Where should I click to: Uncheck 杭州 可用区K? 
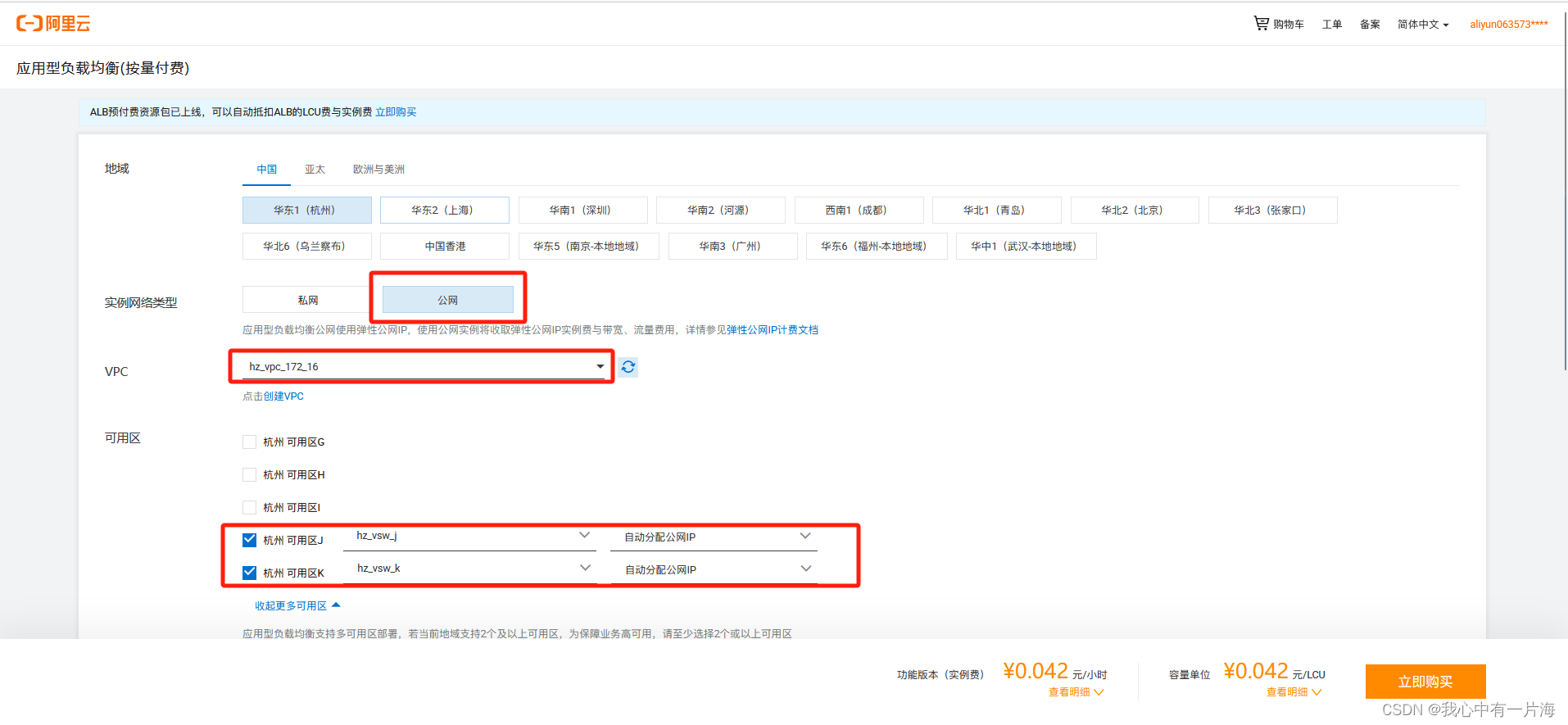point(250,573)
